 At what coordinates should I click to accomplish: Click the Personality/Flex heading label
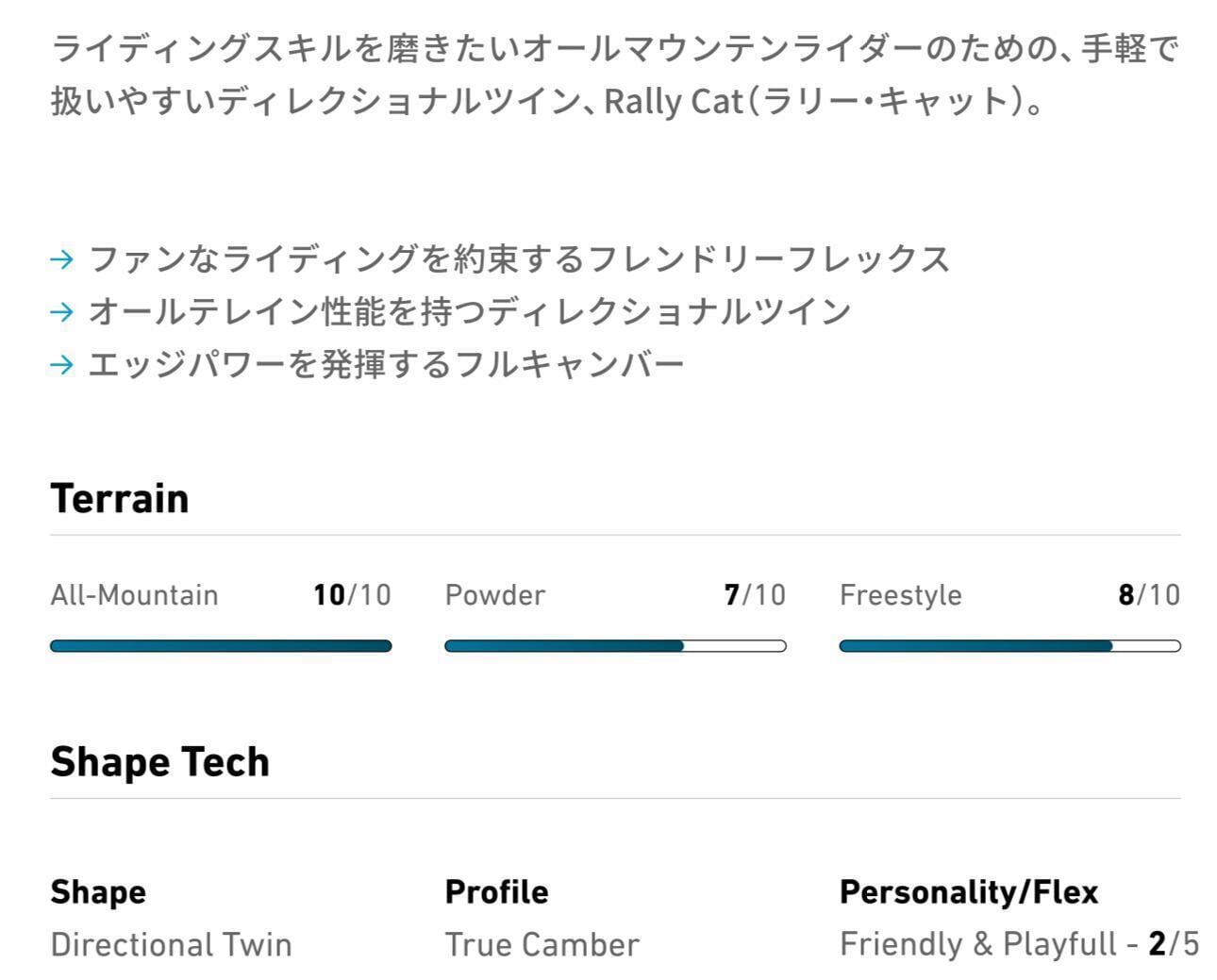click(x=968, y=892)
